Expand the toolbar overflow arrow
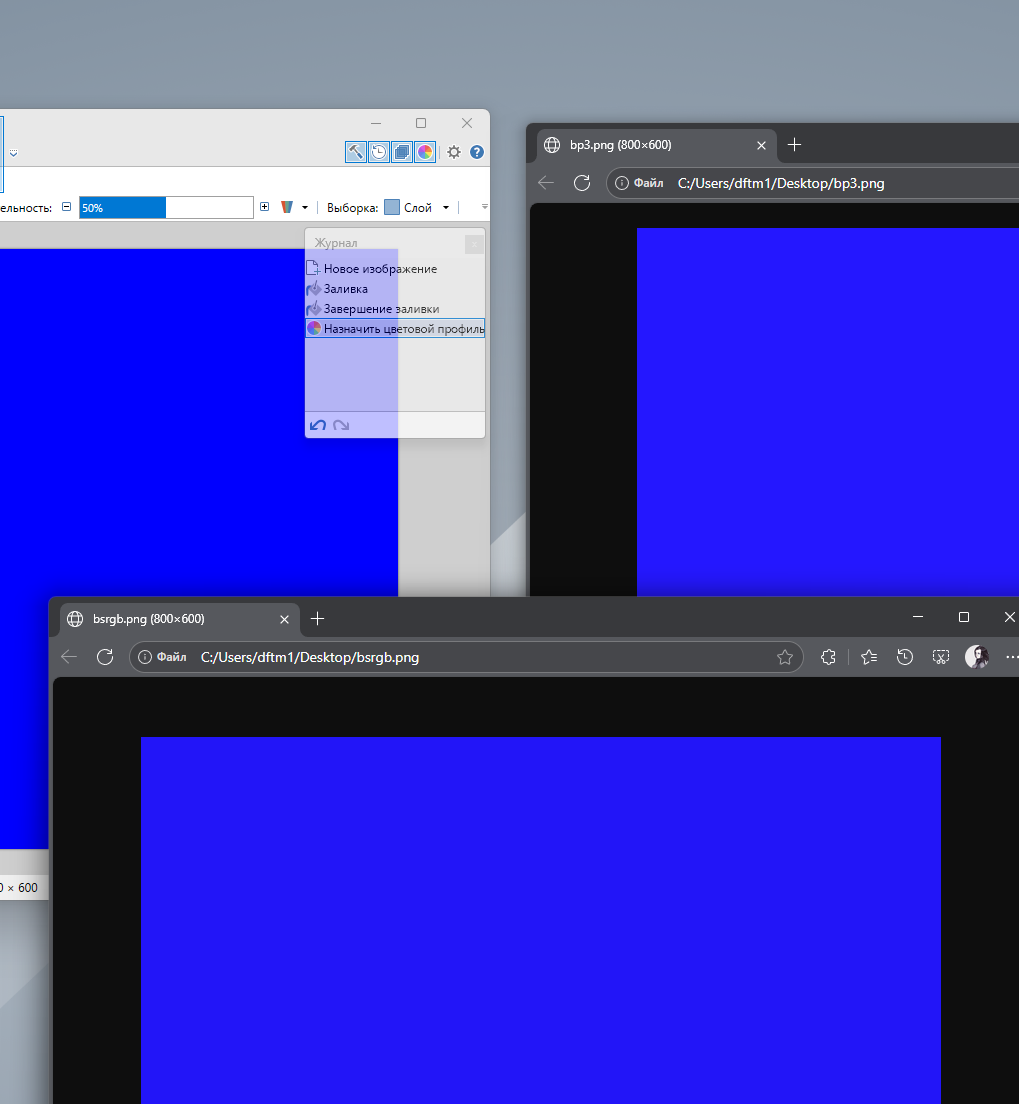This screenshot has height=1104, width=1019. (485, 207)
